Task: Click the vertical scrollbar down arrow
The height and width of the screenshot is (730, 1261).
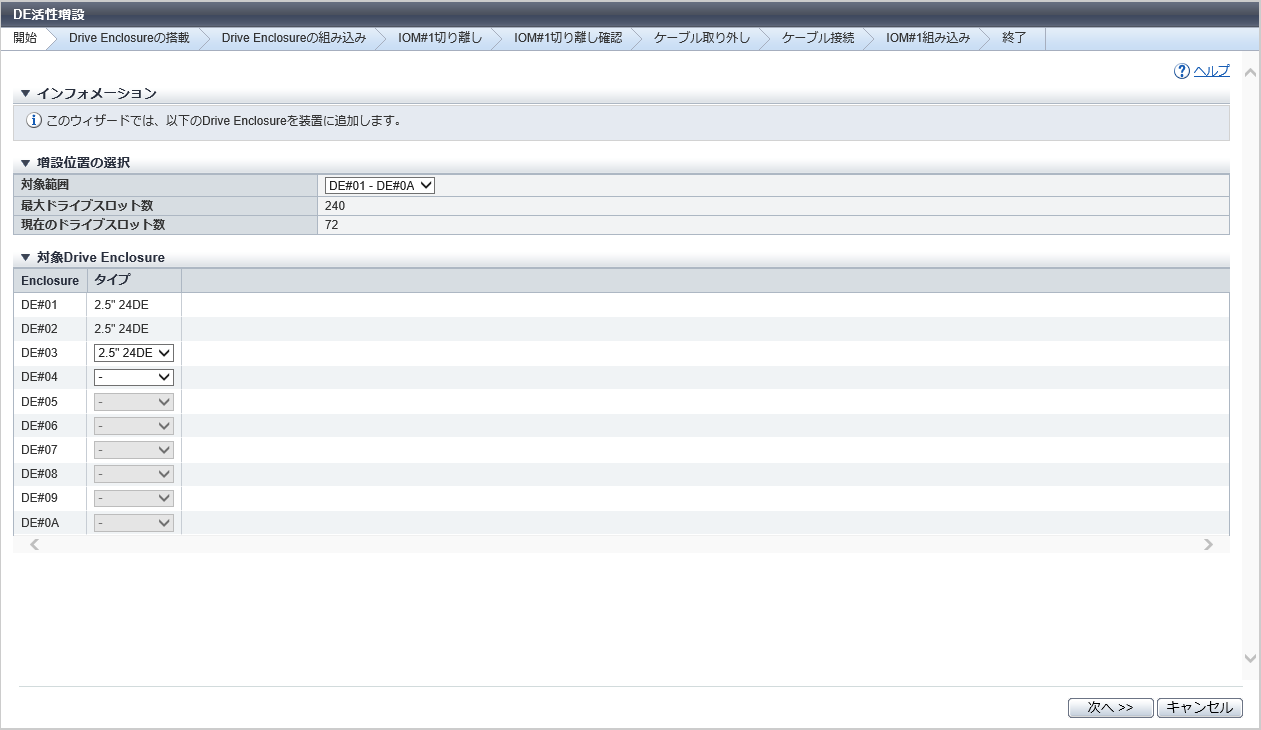Action: (x=1250, y=659)
